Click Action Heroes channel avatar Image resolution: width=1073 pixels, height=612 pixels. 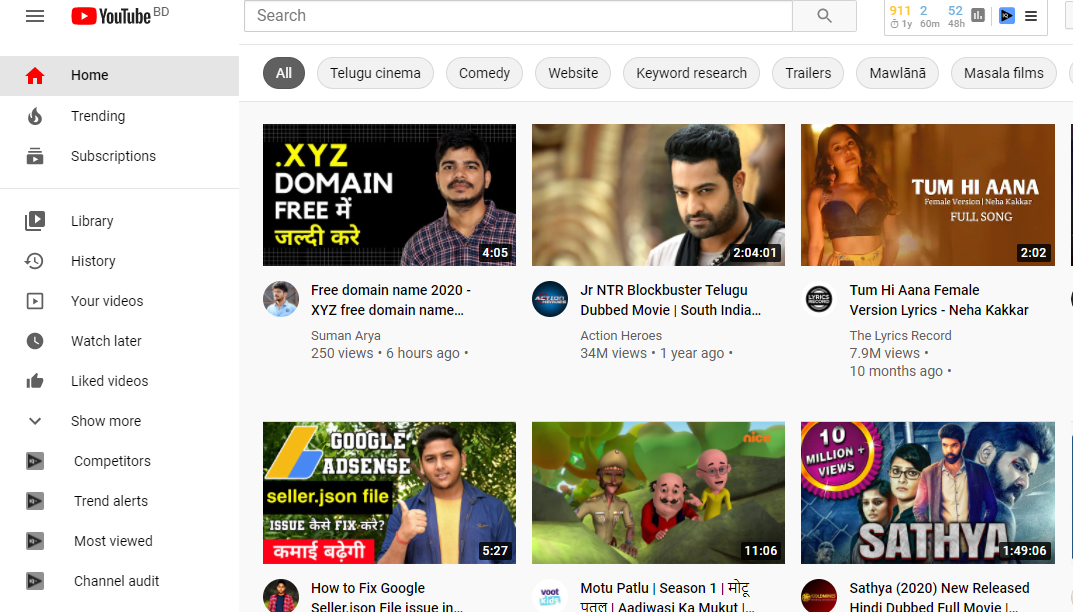(550, 299)
